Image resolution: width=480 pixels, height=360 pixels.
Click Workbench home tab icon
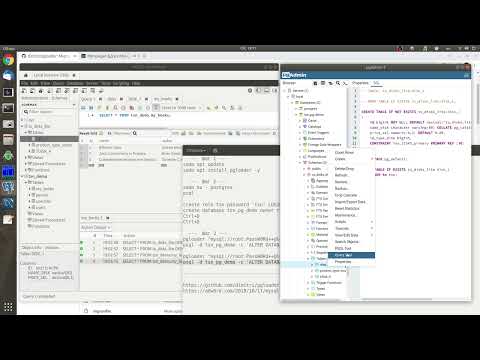26,75
